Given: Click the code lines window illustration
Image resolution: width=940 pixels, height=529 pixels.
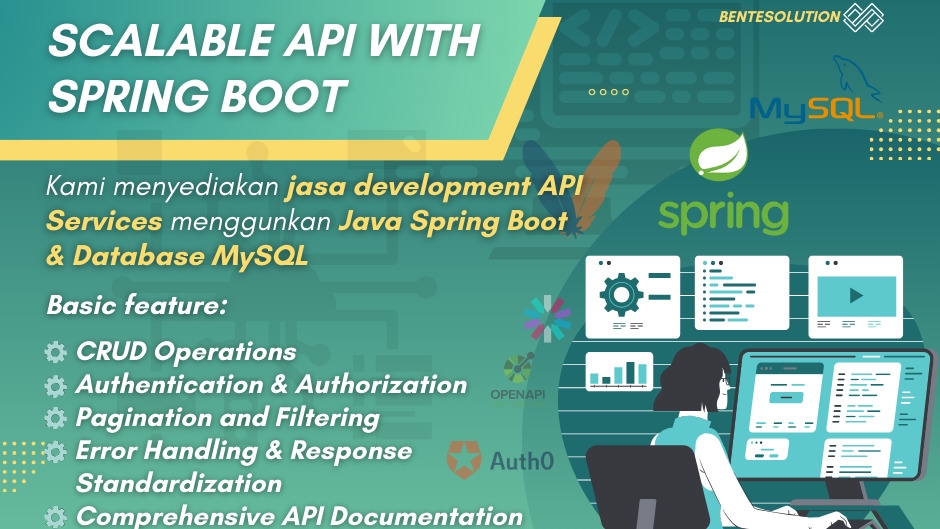Looking at the screenshot, I should pyautogui.click(x=742, y=293).
